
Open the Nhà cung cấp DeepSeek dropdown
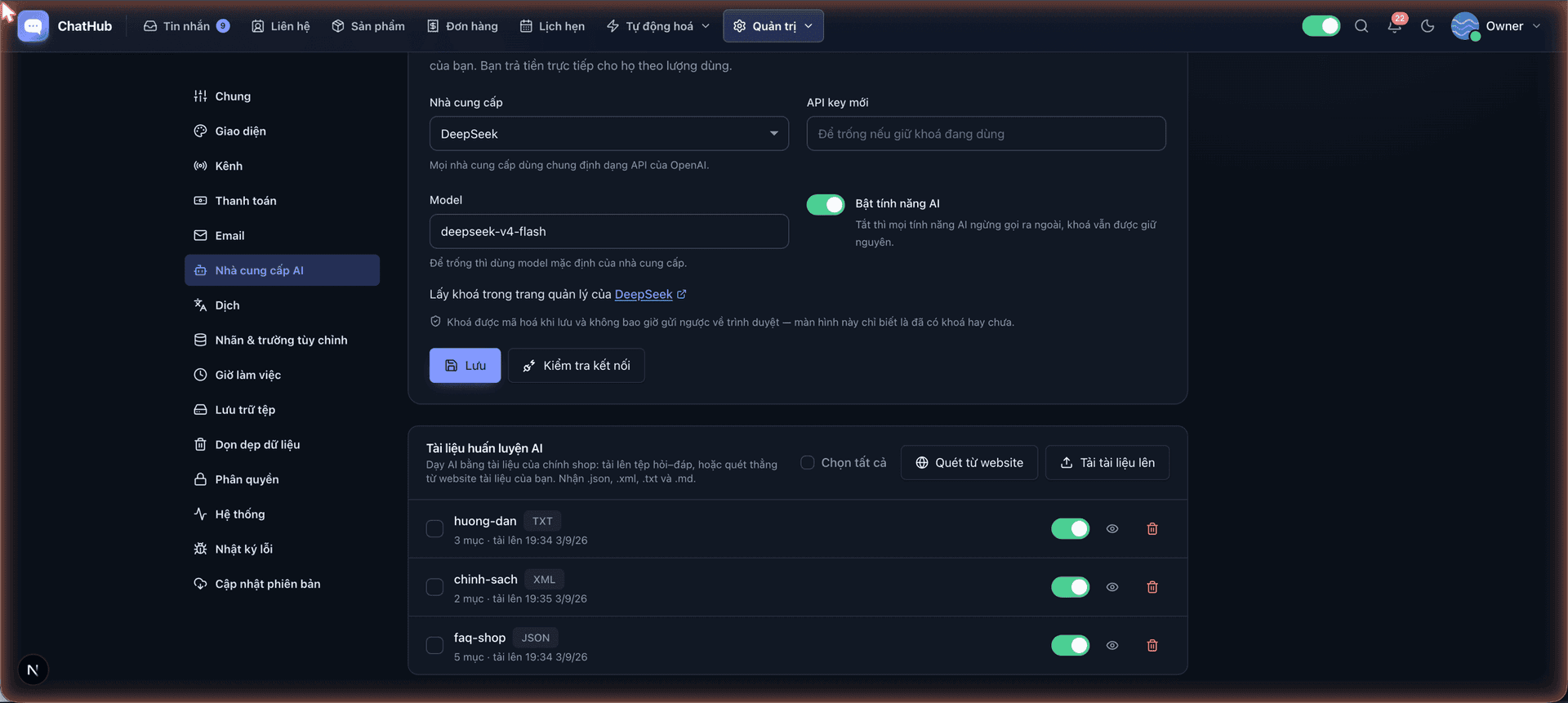click(x=609, y=134)
